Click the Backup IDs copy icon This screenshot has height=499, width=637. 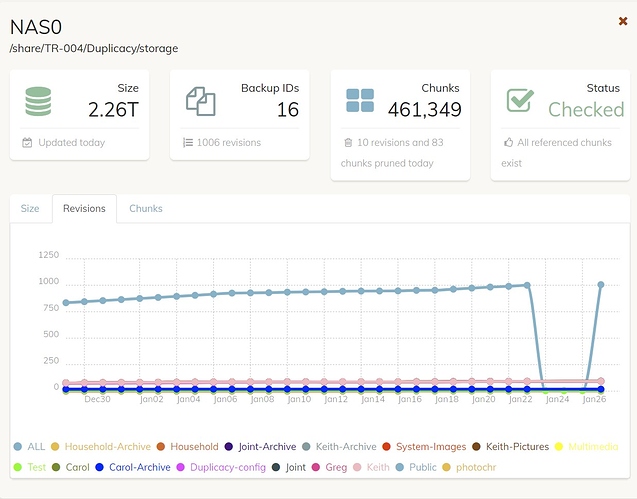(201, 101)
